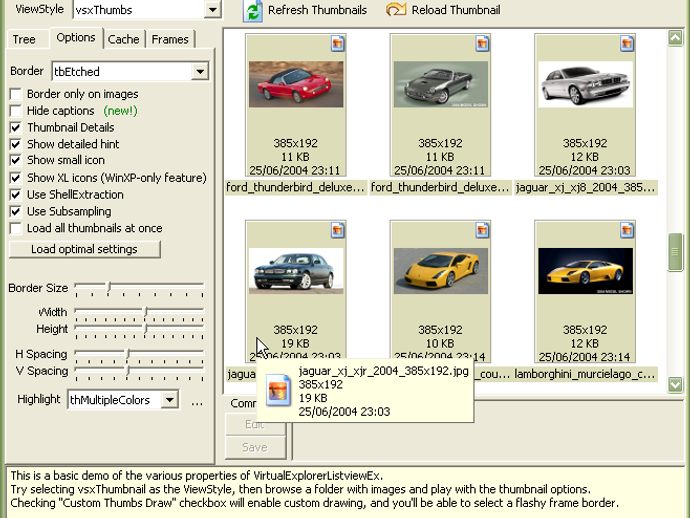Click small file icon on grey Thunderbird thumbnail
The height and width of the screenshot is (518, 690).
tap(482, 44)
